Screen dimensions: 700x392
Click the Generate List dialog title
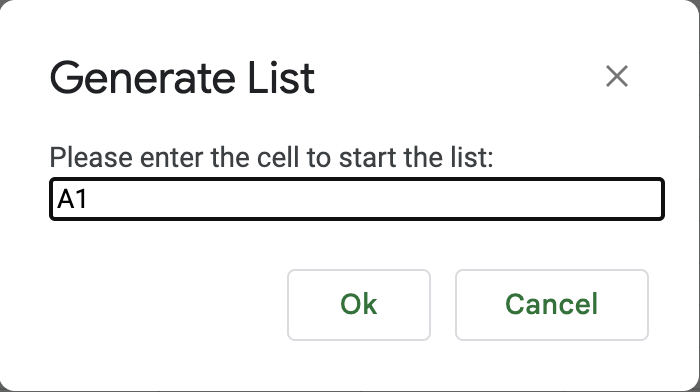click(x=182, y=78)
